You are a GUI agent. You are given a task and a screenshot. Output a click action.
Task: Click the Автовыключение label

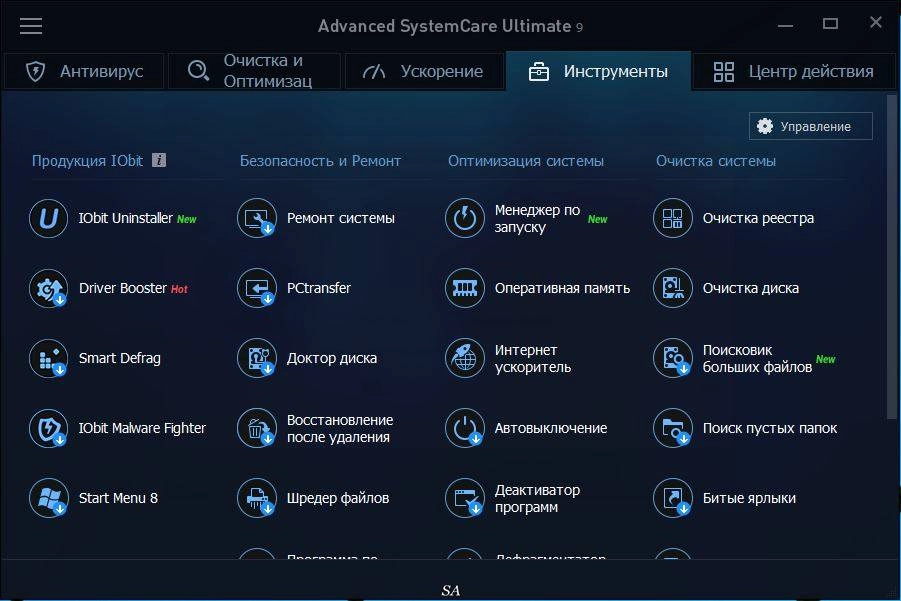550,428
